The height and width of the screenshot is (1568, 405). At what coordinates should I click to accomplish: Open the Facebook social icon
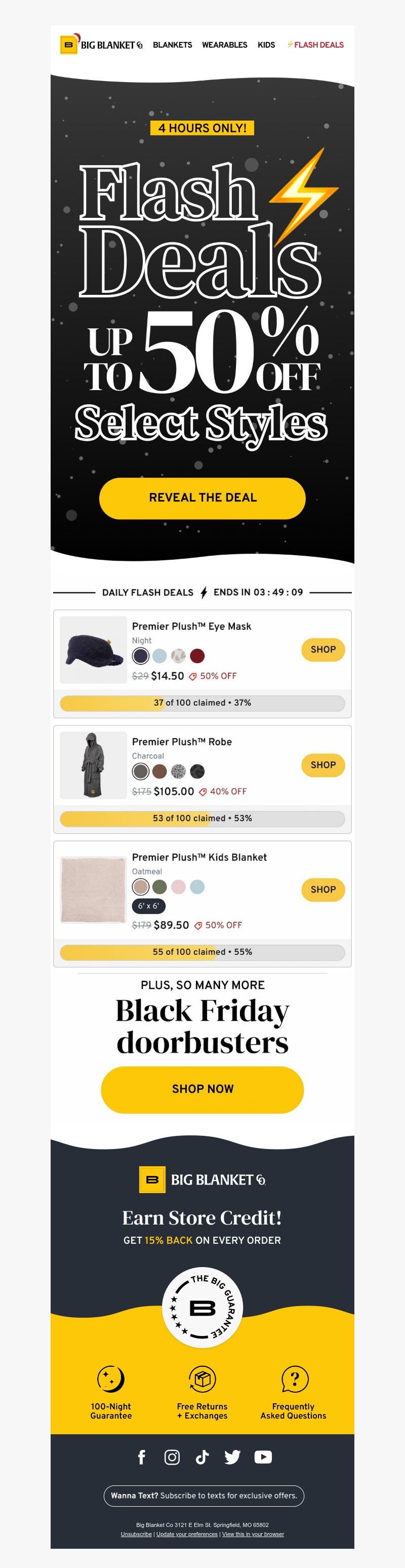pos(142,1457)
